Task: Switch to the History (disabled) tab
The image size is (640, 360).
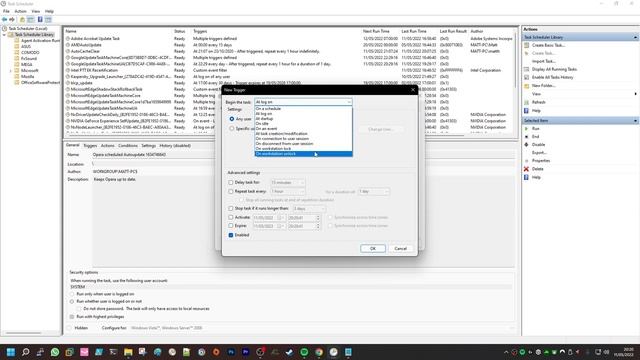Action: point(175,146)
